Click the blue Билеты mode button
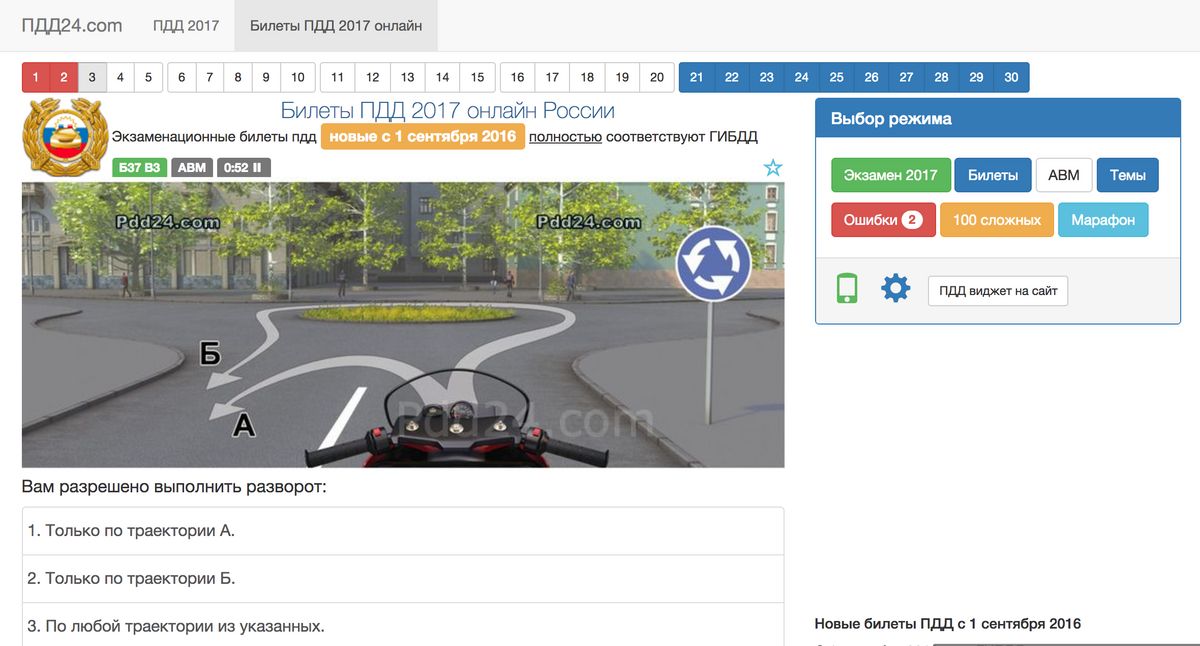The height and width of the screenshot is (646, 1200). (992, 175)
